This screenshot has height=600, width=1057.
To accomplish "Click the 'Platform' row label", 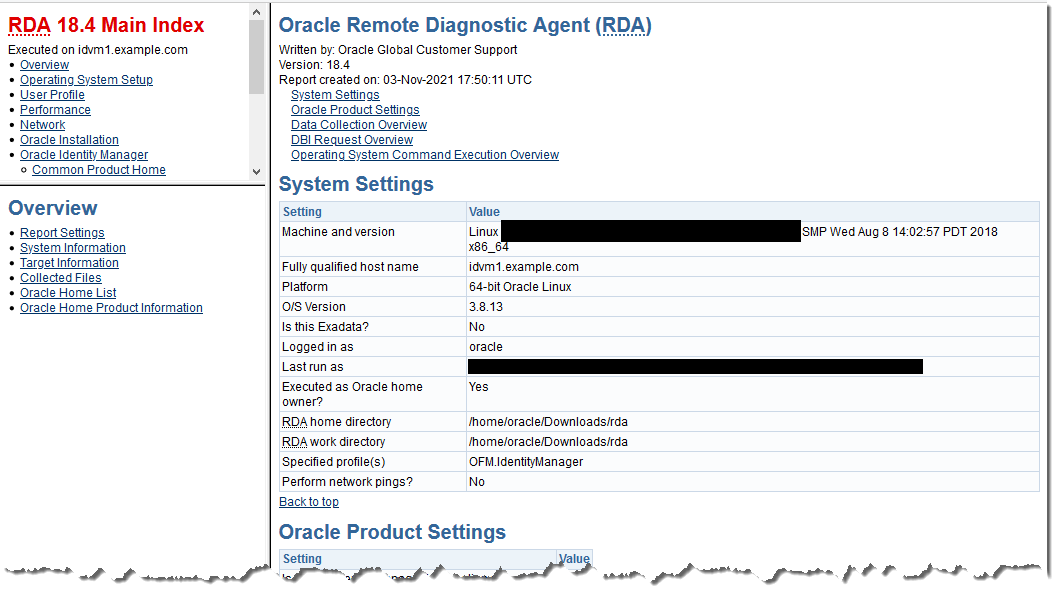I will pos(305,287).
